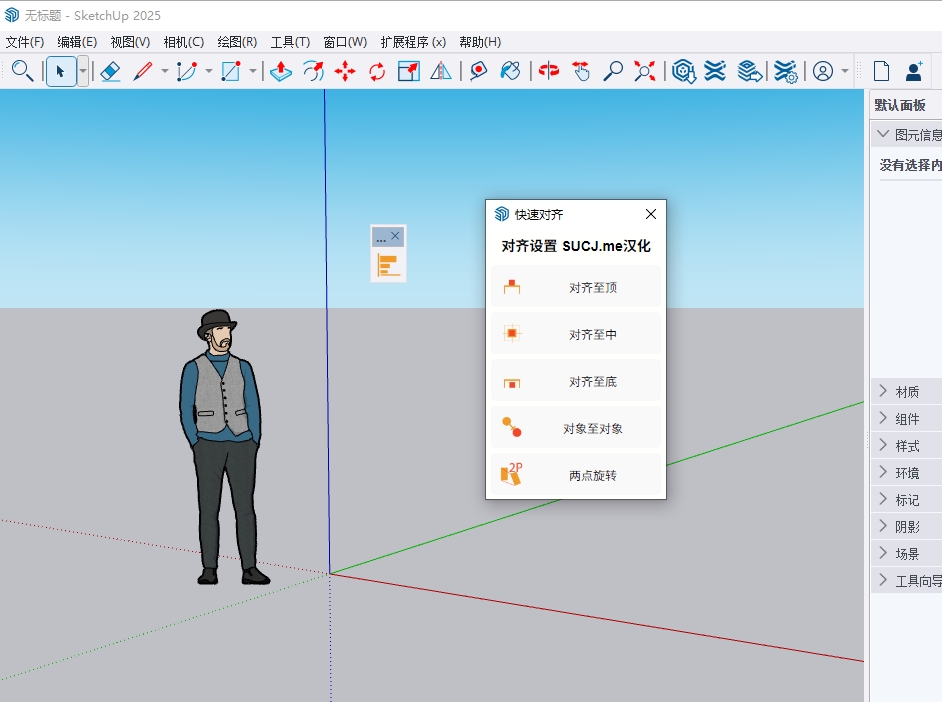Select the Rectangle shape tool
This screenshot has height=702, width=942.
[x=231, y=71]
